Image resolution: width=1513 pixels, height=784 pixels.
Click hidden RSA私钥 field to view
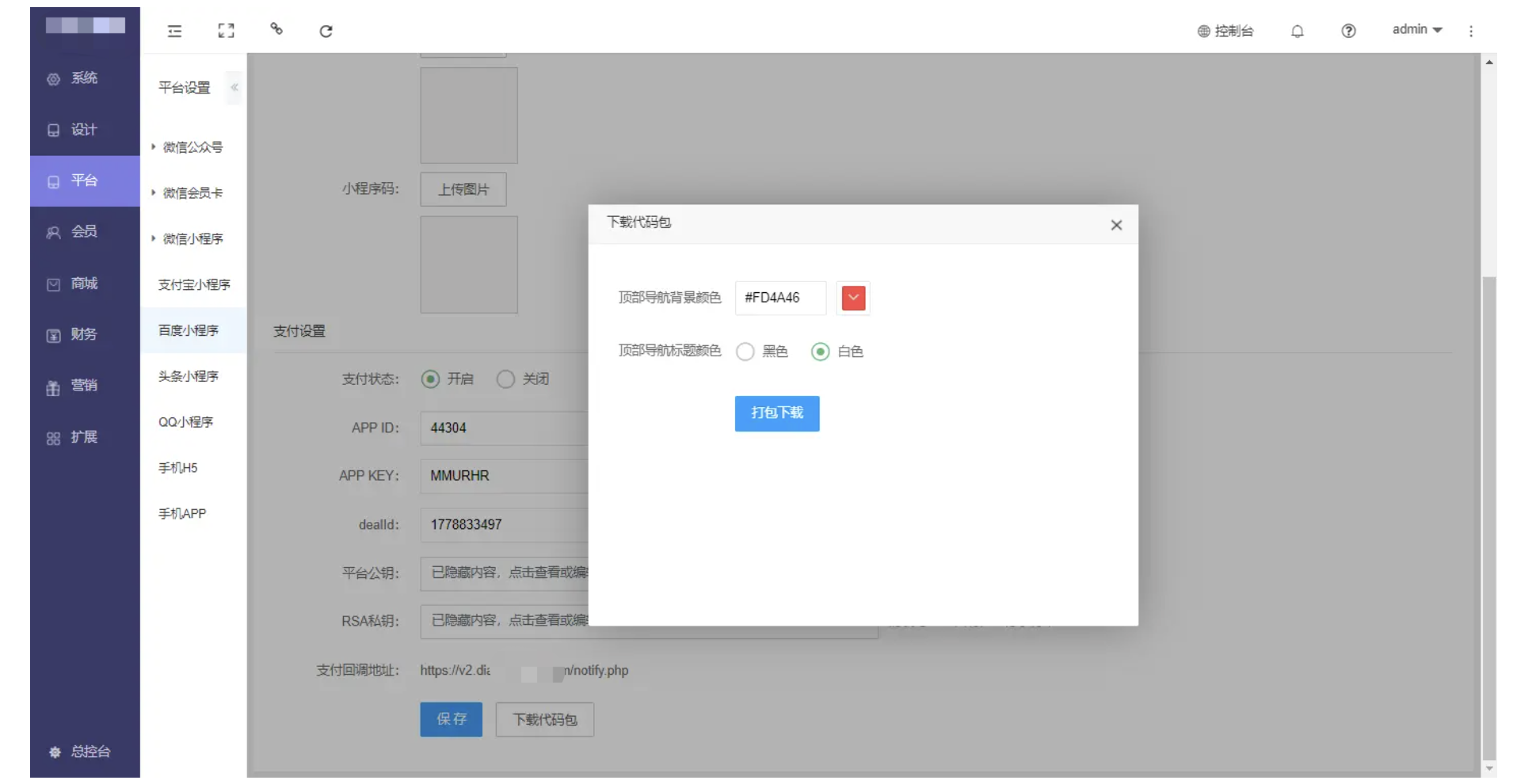click(x=505, y=621)
